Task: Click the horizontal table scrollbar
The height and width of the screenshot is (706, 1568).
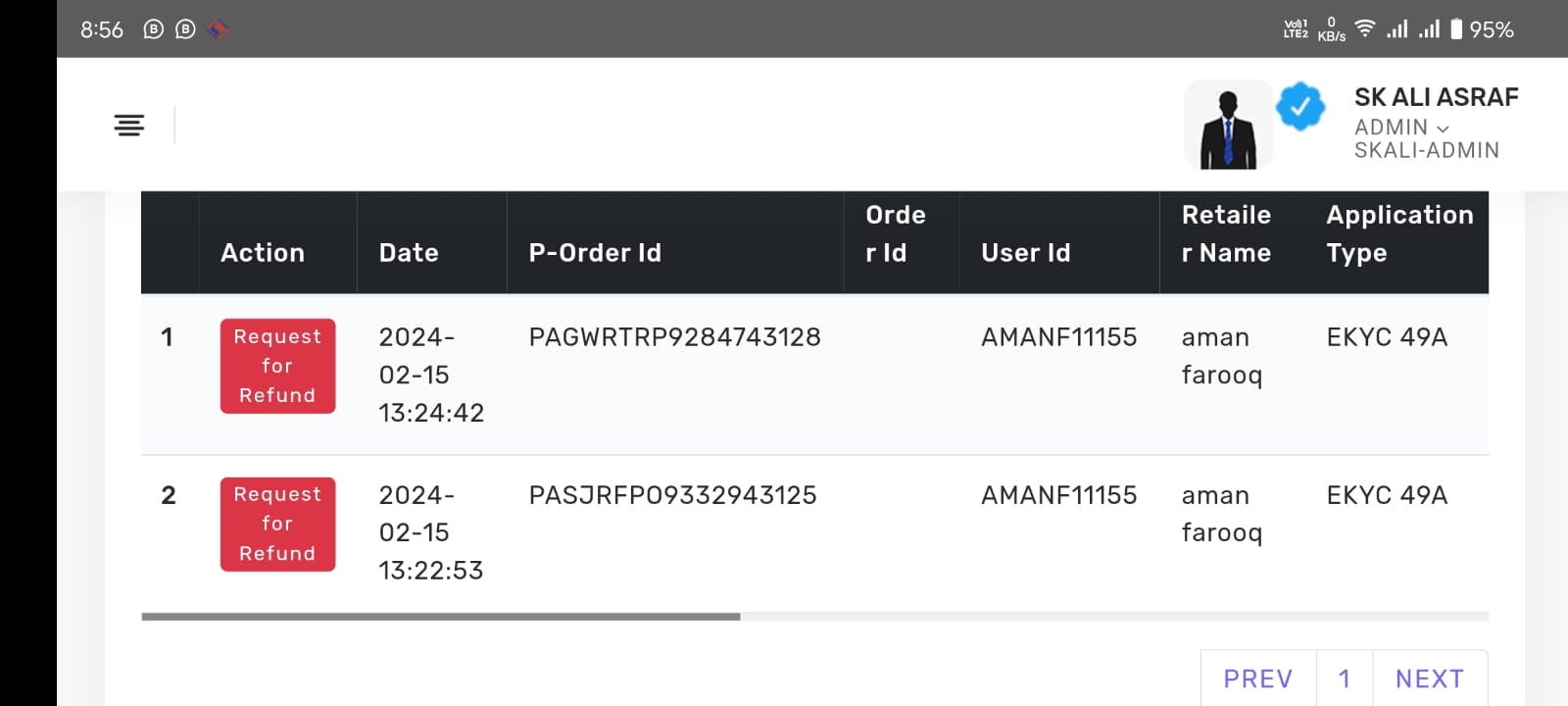Action: coord(441,617)
